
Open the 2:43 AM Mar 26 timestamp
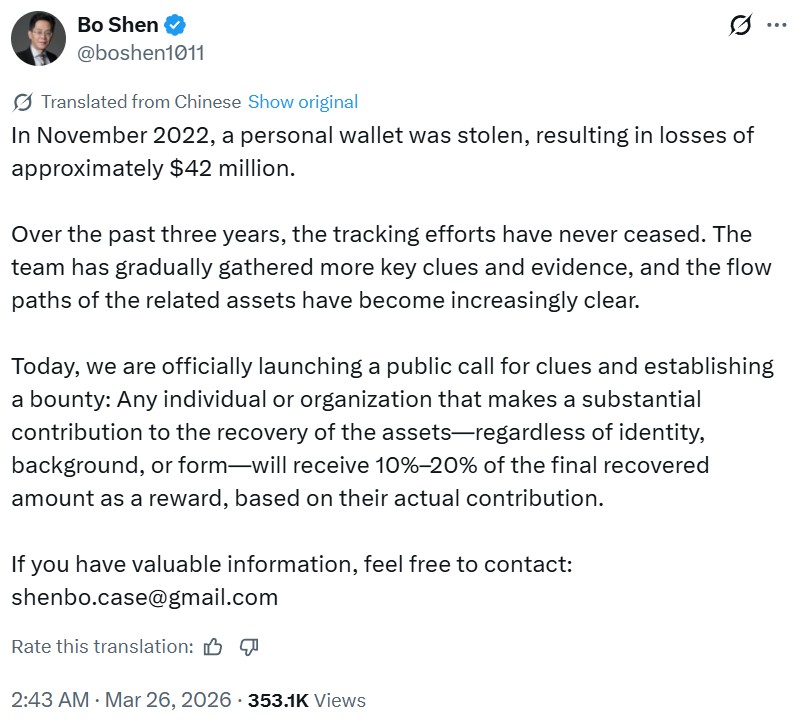tap(120, 700)
